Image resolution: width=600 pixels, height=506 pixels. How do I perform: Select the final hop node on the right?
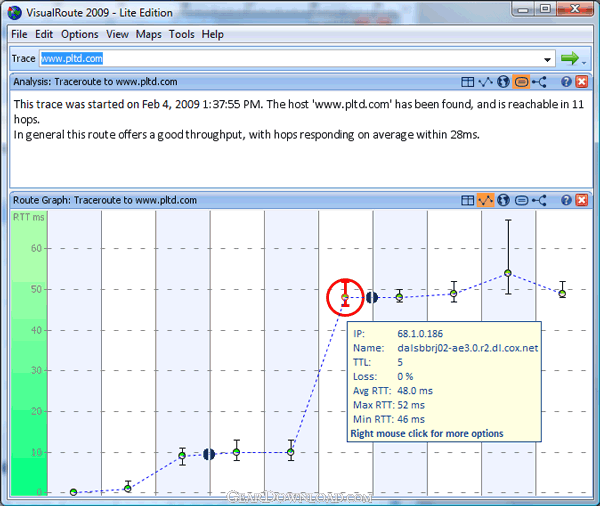pos(562,294)
